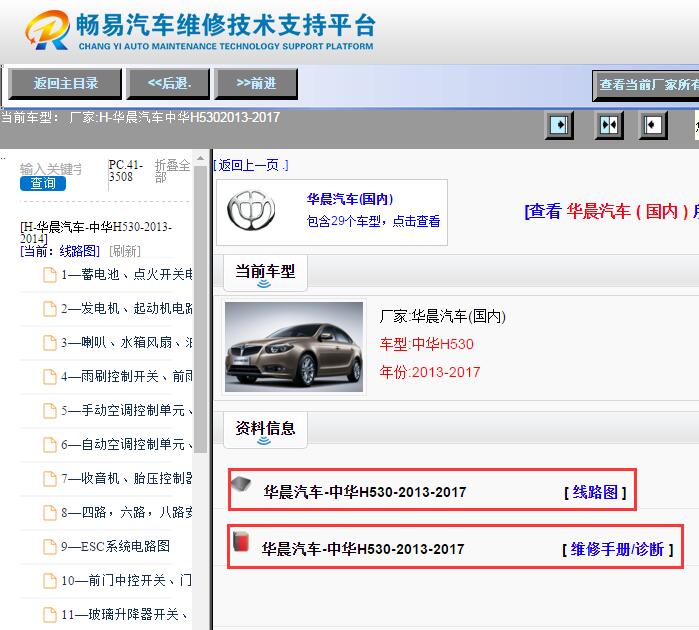Click document icon beside 1—蓄电池

tap(49, 275)
